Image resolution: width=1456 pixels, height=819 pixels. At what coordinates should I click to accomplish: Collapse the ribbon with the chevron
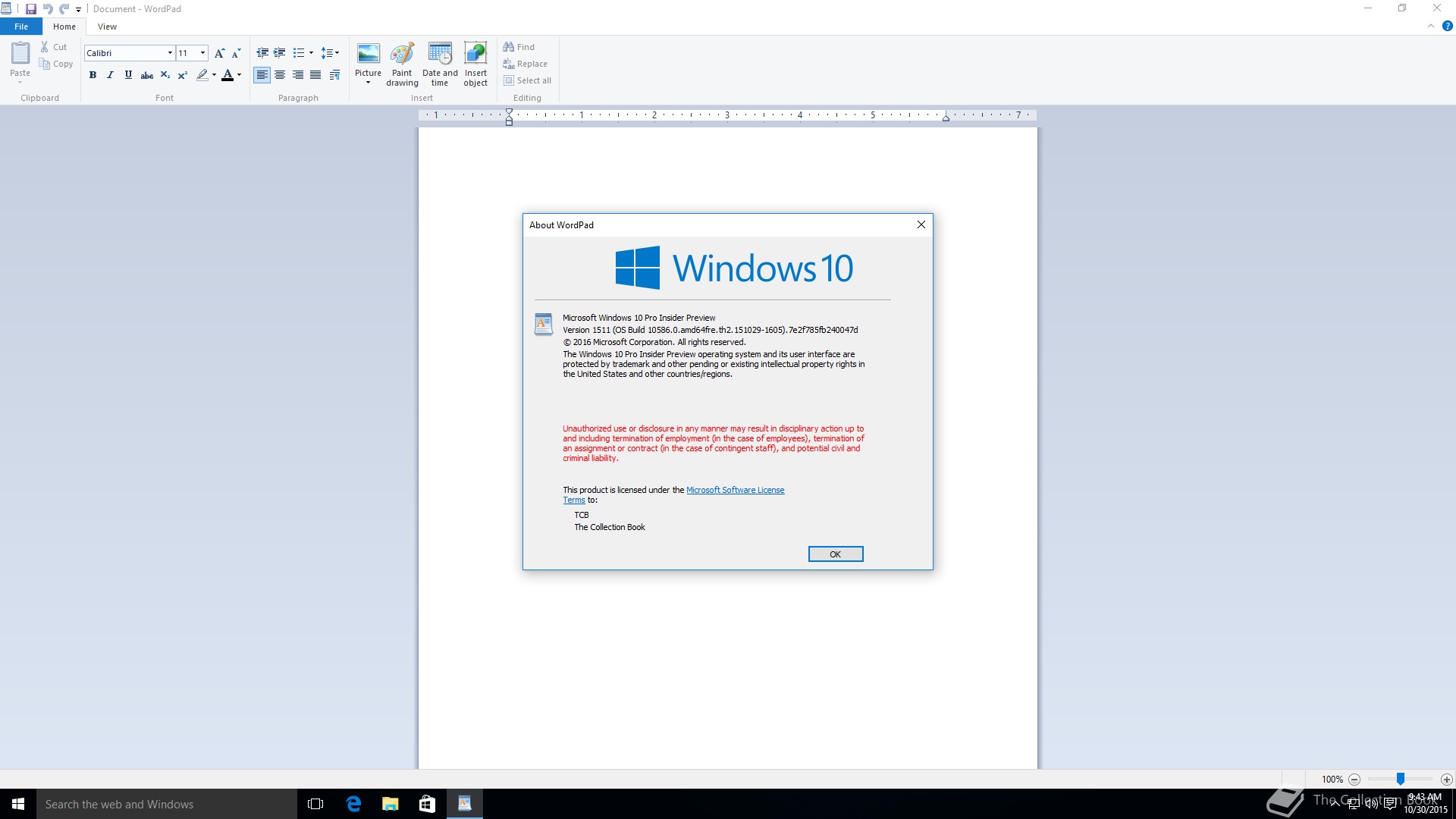point(1431,26)
